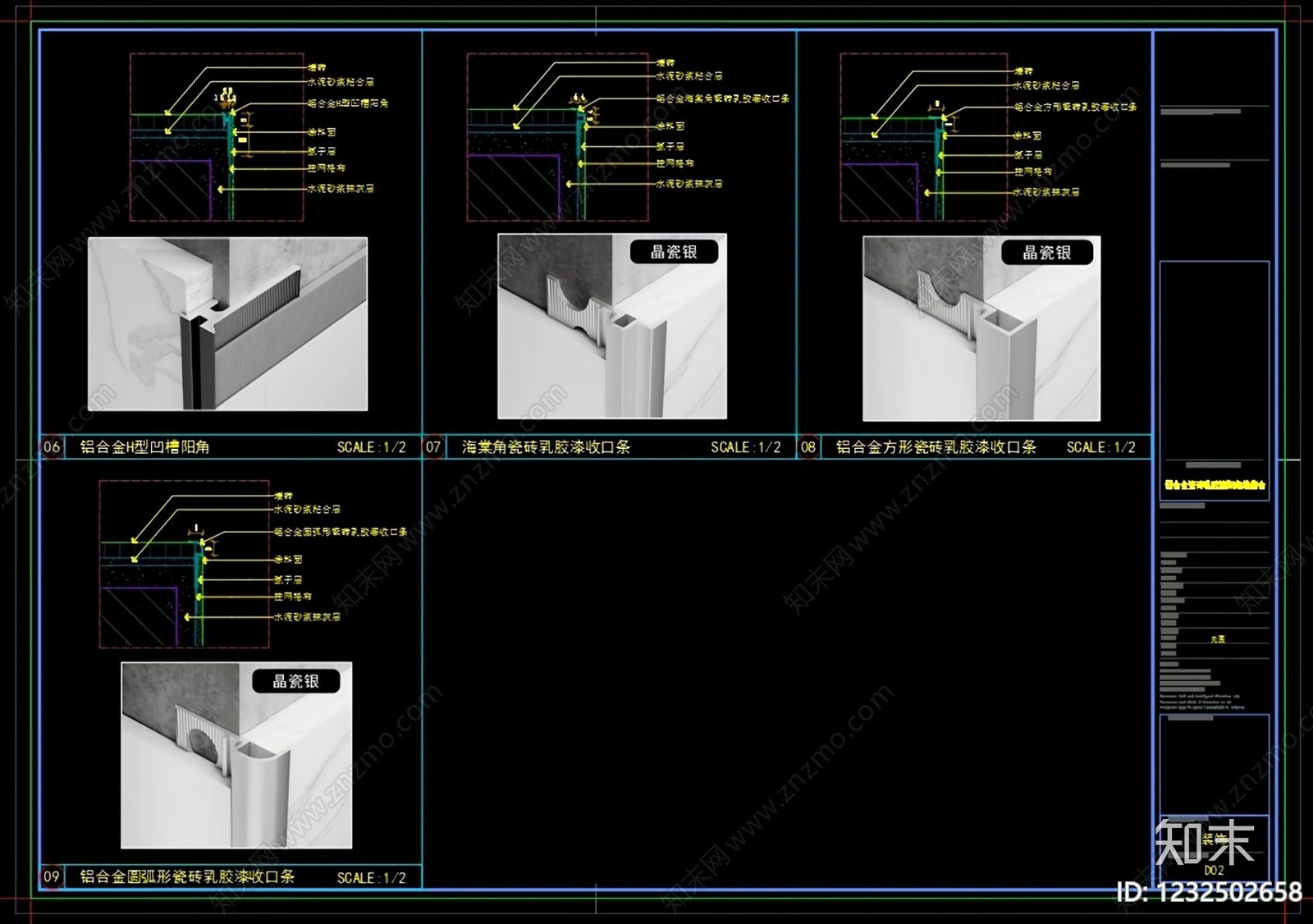The width and height of the screenshot is (1313, 924).
Task: Click the '水泥砂浆粘合层' annotation in detail 07
Action: [x=689, y=75]
